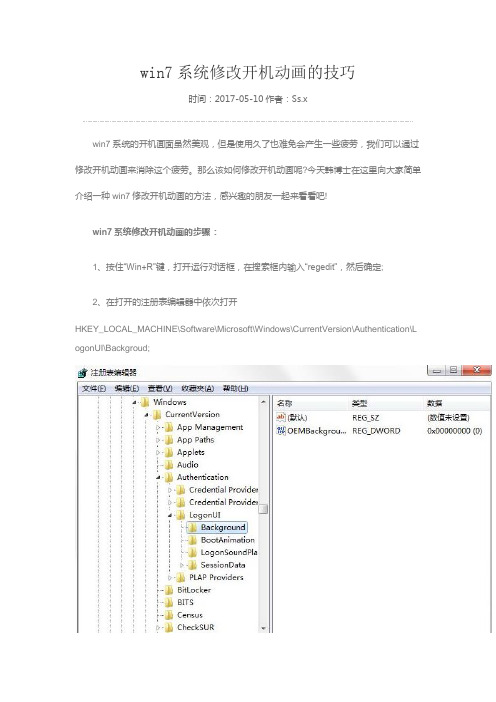The width and height of the screenshot is (496, 702).
Task: Expand the App Management node
Action: coord(158,428)
